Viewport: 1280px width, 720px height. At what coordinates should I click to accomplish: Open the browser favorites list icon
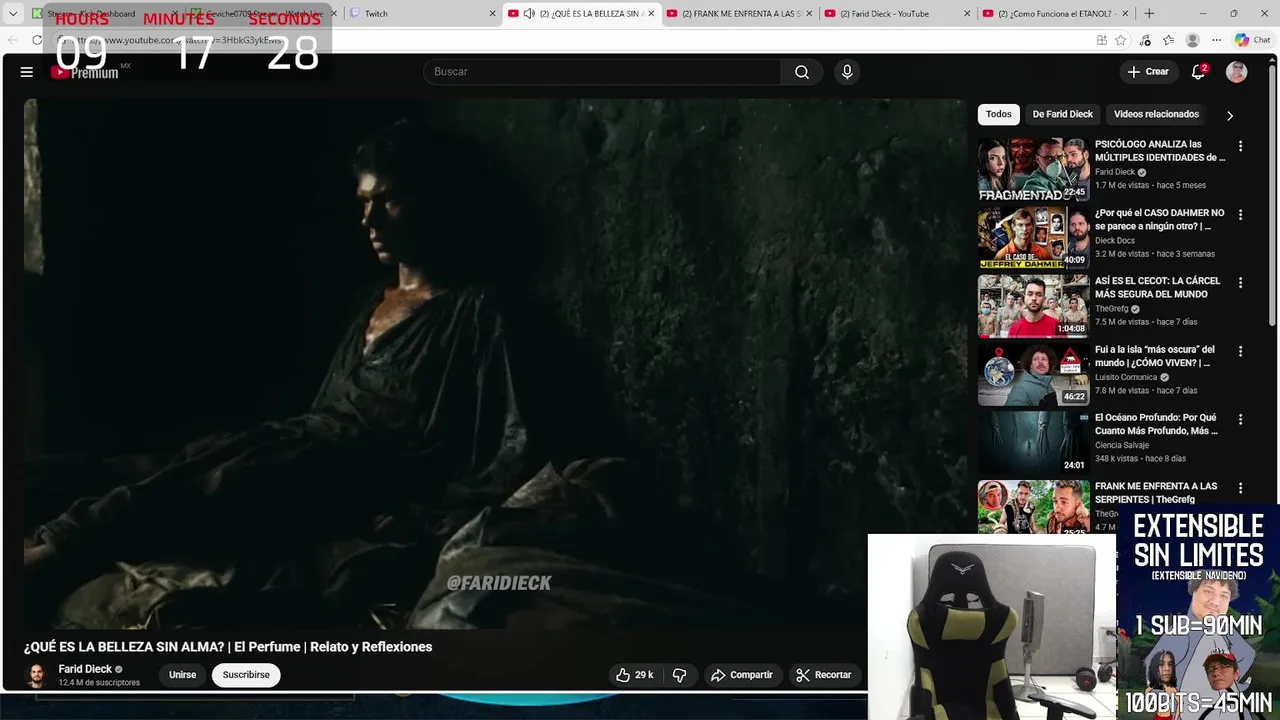pos(1168,40)
